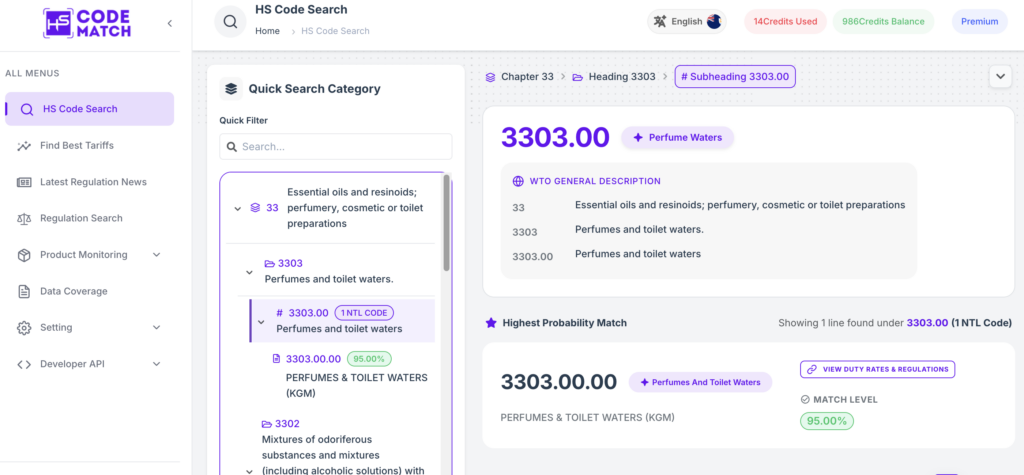Open View Duty Rates & Regulations
Viewport: 1024px width, 475px height.
(x=878, y=369)
